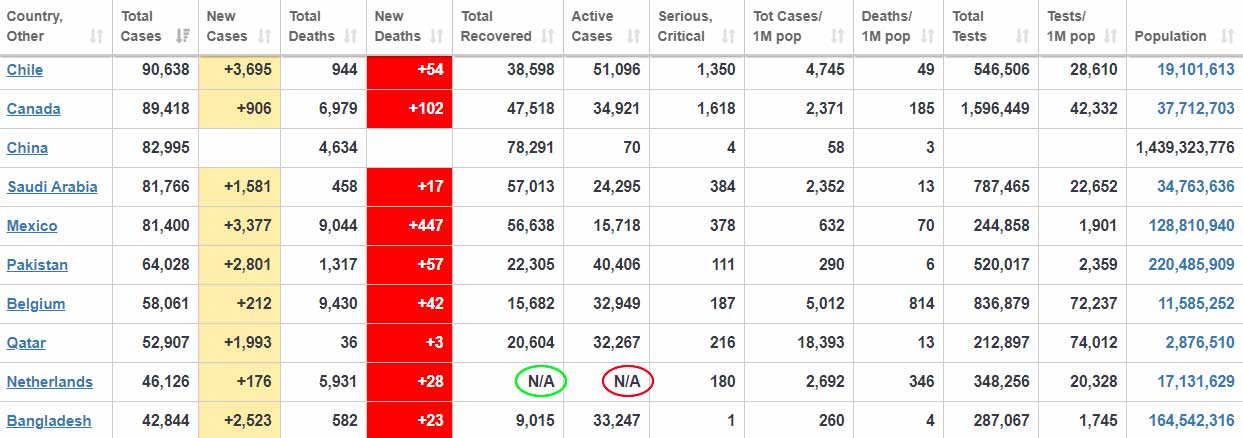The height and width of the screenshot is (438, 1243).
Task: Select Netherlands Active Cases N/A cell
Action: (627, 382)
